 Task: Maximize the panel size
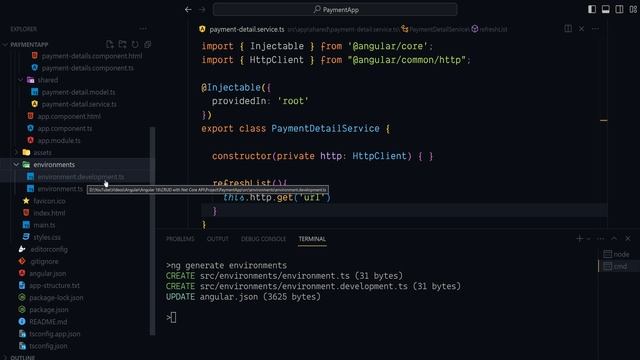[x=614, y=238]
